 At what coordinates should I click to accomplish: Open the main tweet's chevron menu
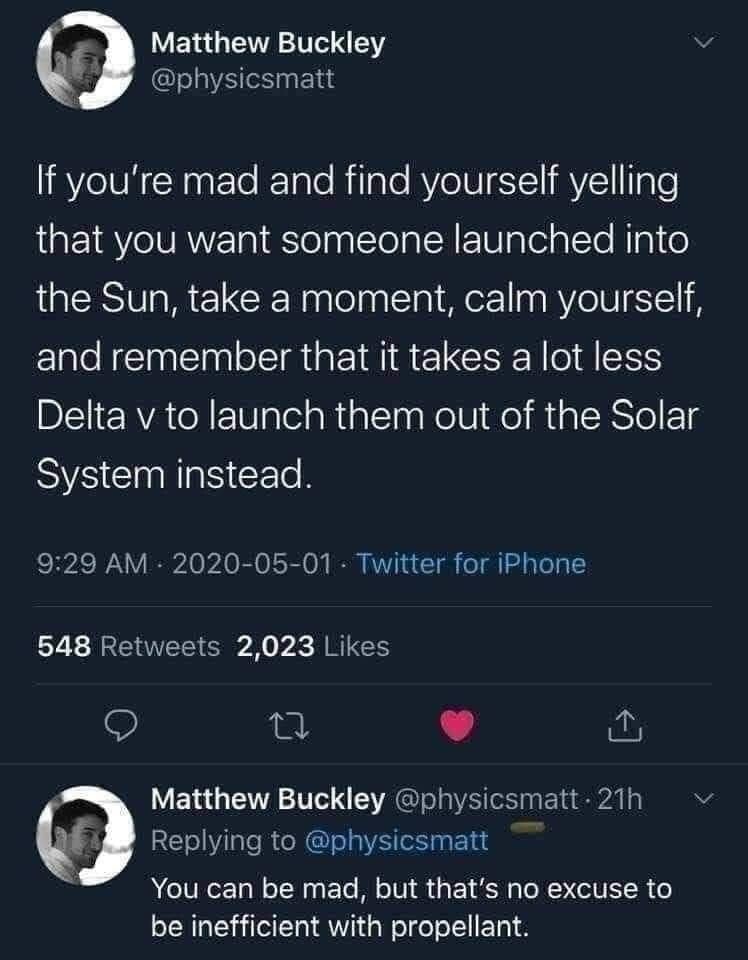[703, 42]
